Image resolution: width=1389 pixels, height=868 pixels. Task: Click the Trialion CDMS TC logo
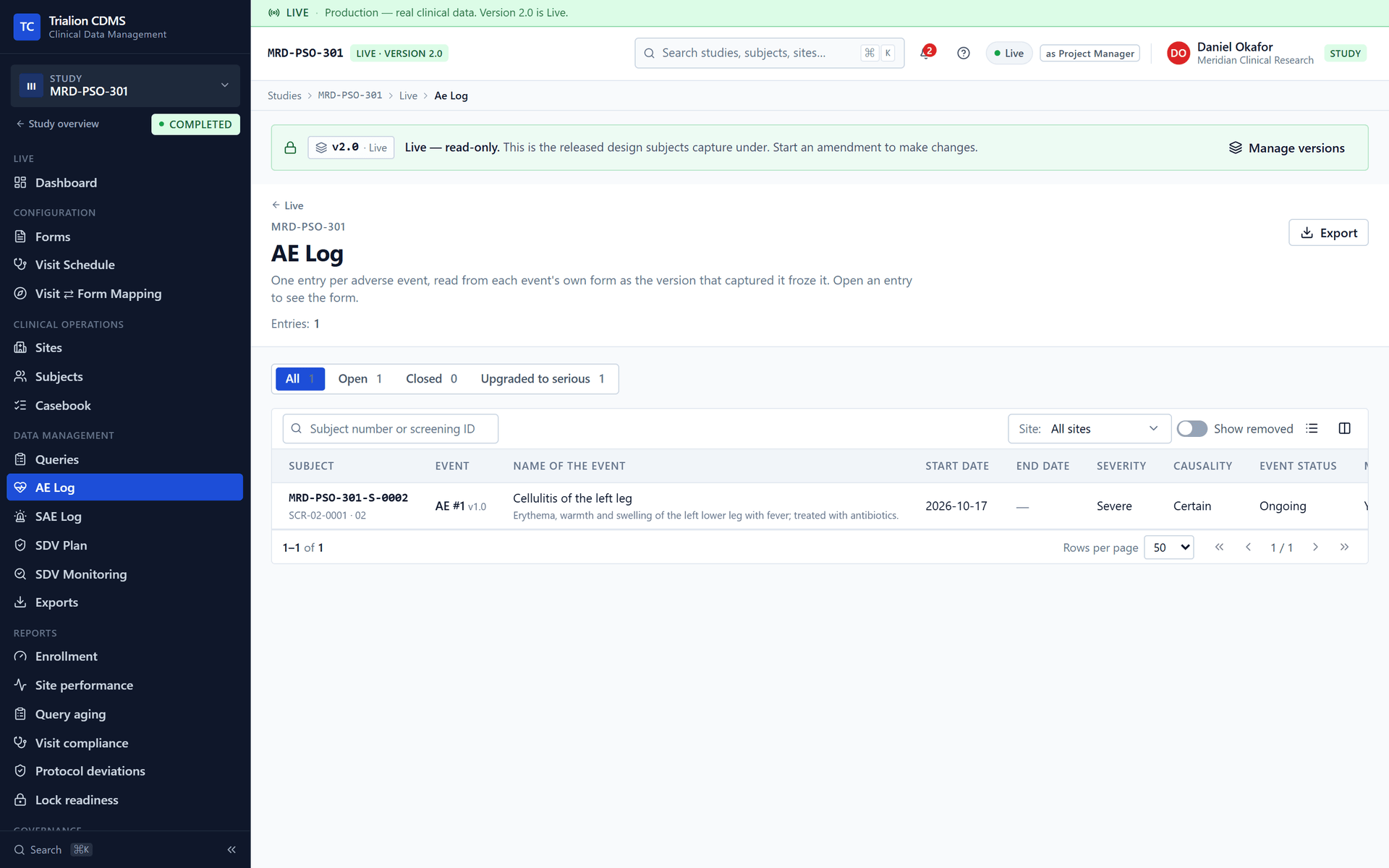[27, 27]
